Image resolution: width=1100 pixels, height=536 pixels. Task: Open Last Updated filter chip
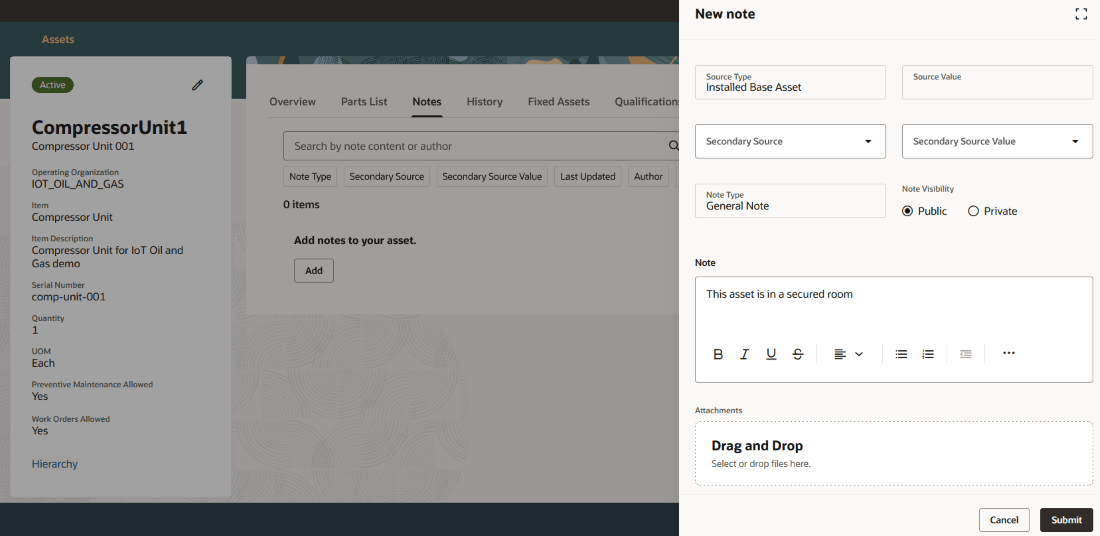pos(588,177)
